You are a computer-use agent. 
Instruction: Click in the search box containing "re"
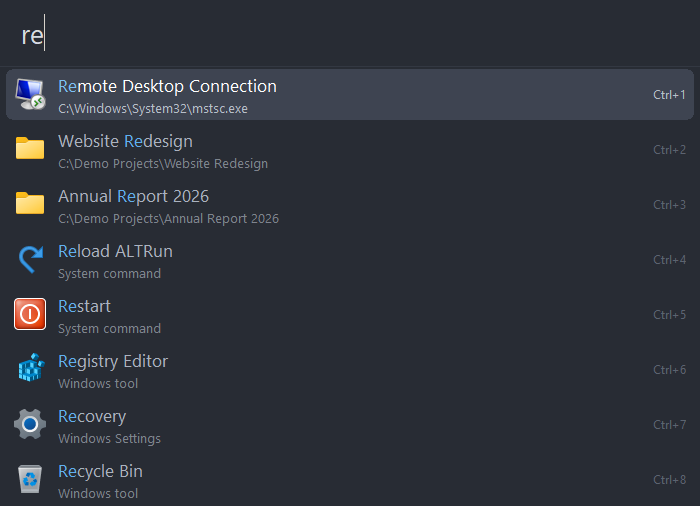pyautogui.click(x=350, y=34)
